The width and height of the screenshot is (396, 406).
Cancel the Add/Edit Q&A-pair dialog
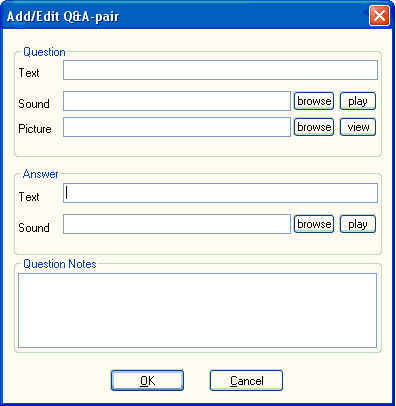coord(246,380)
